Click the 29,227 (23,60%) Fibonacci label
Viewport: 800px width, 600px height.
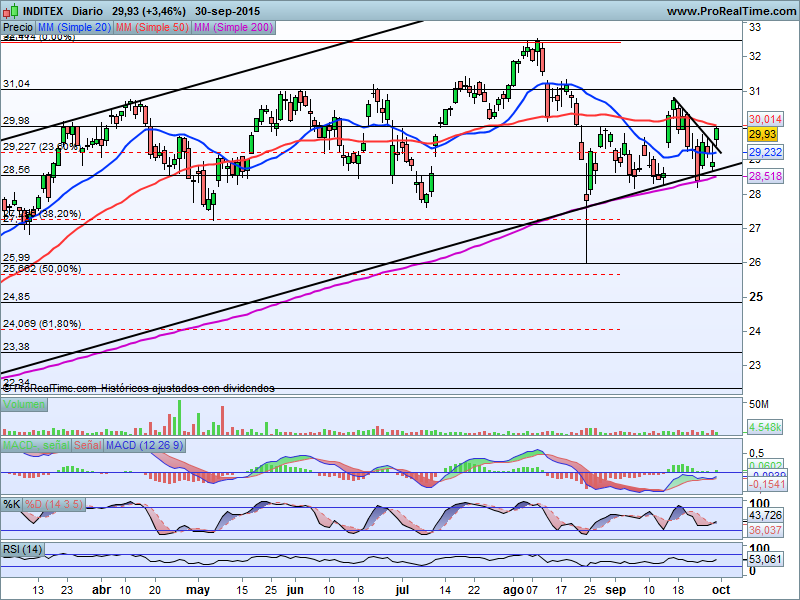click(40, 147)
